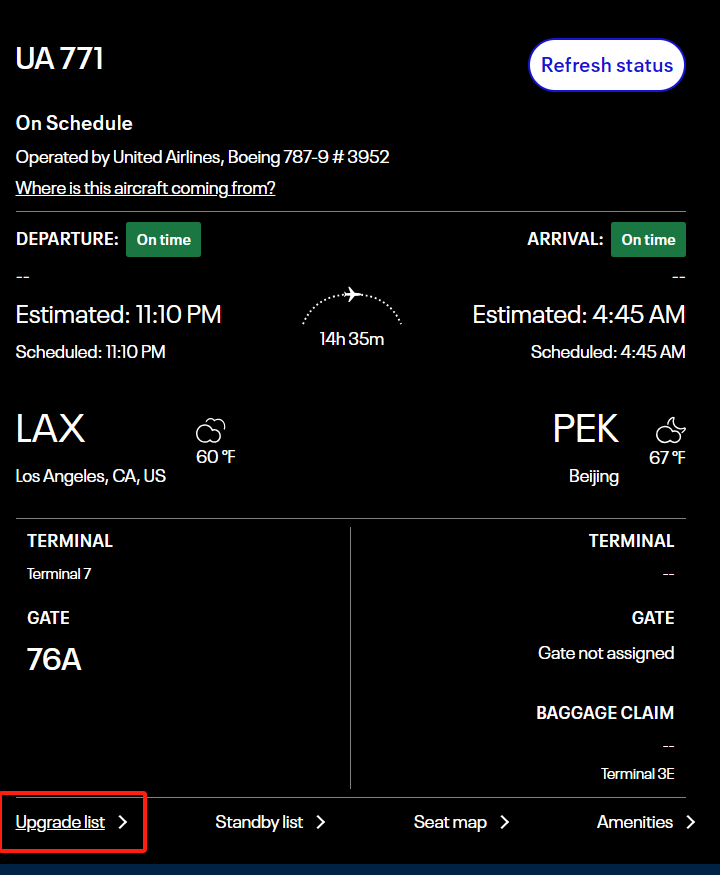This screenshot has width=720, height=875.
Task: Click the 14h 35m flight duration
Action: point(352,339)
